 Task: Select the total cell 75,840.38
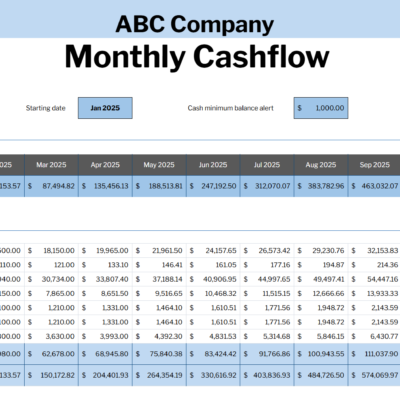tap(159, 354)
